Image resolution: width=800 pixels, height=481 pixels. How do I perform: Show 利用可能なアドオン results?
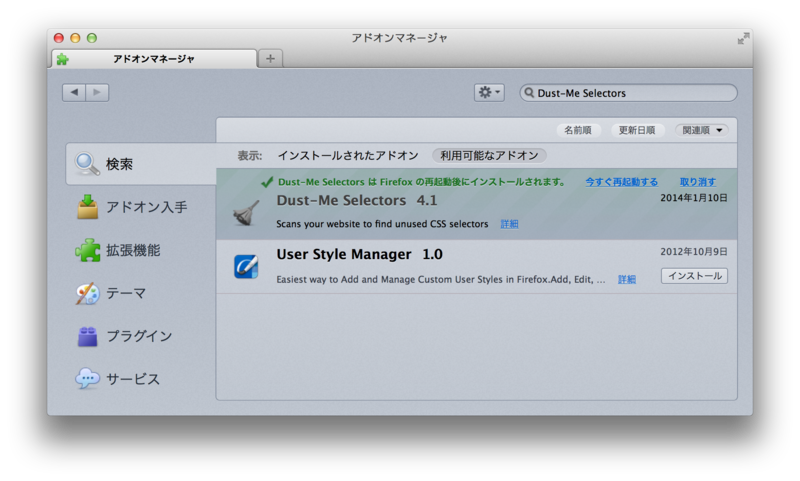(489, 156)
